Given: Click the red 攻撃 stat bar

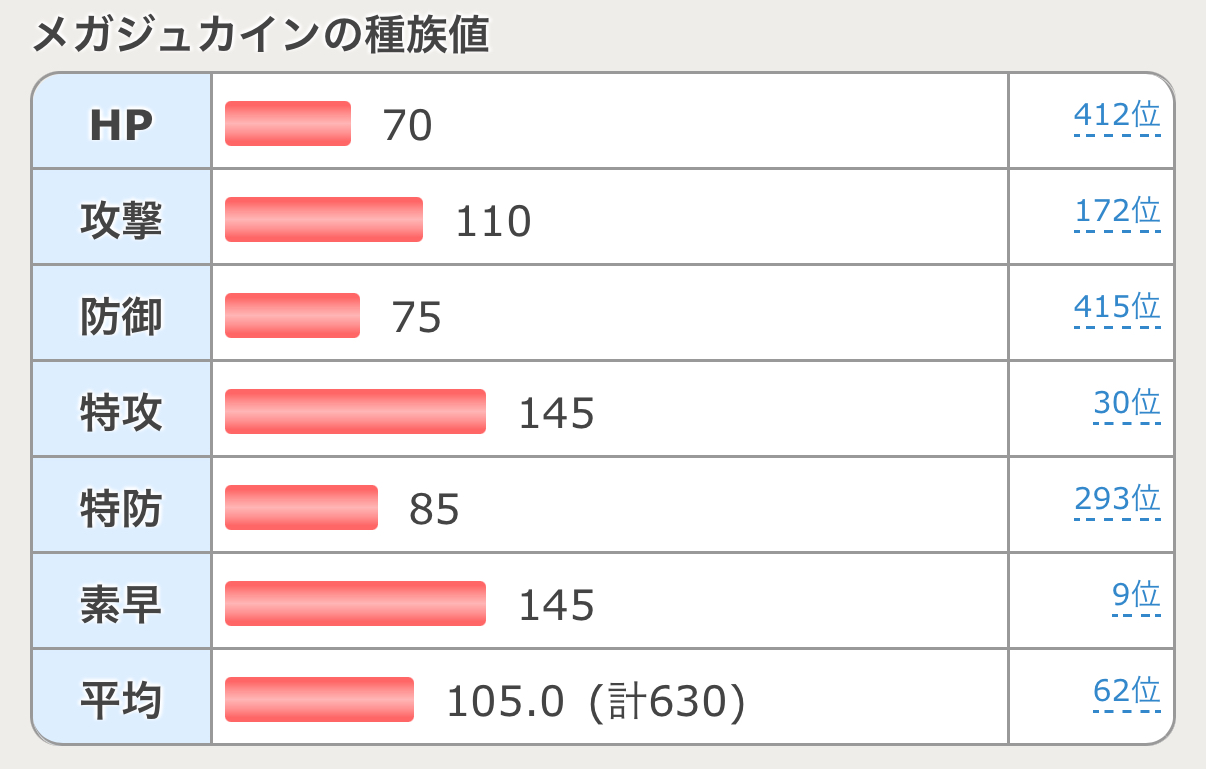Looking at the screenshot, I should pyautogui.click(x=324, y=220).
